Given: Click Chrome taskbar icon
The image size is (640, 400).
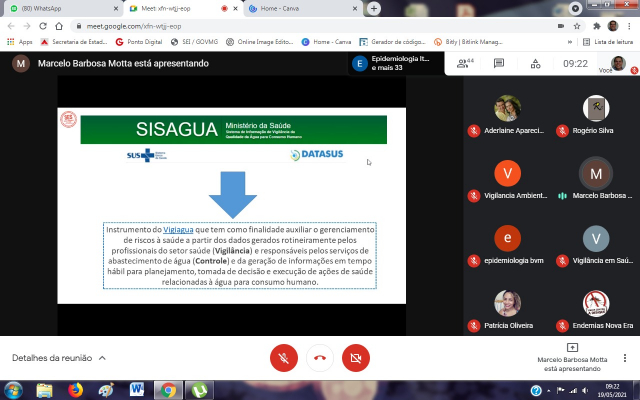Looking at the screenshot, I should 168,390.
